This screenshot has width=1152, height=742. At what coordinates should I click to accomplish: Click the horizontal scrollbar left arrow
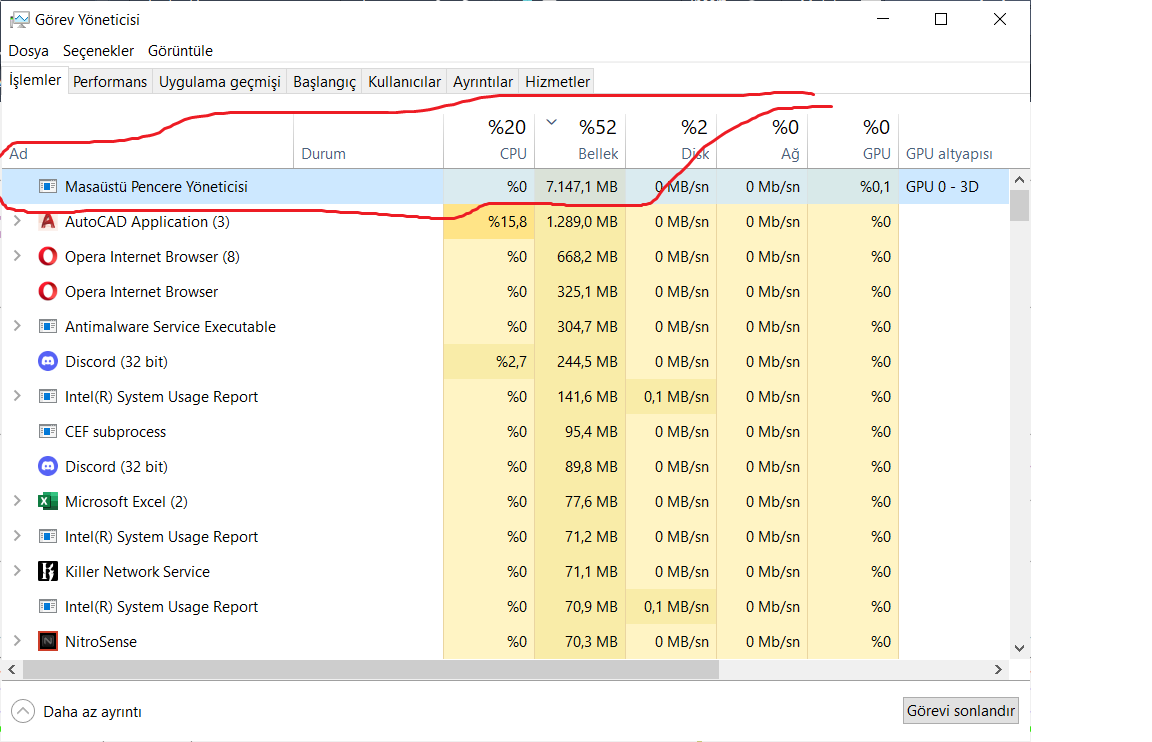click(x=12, y=669)
